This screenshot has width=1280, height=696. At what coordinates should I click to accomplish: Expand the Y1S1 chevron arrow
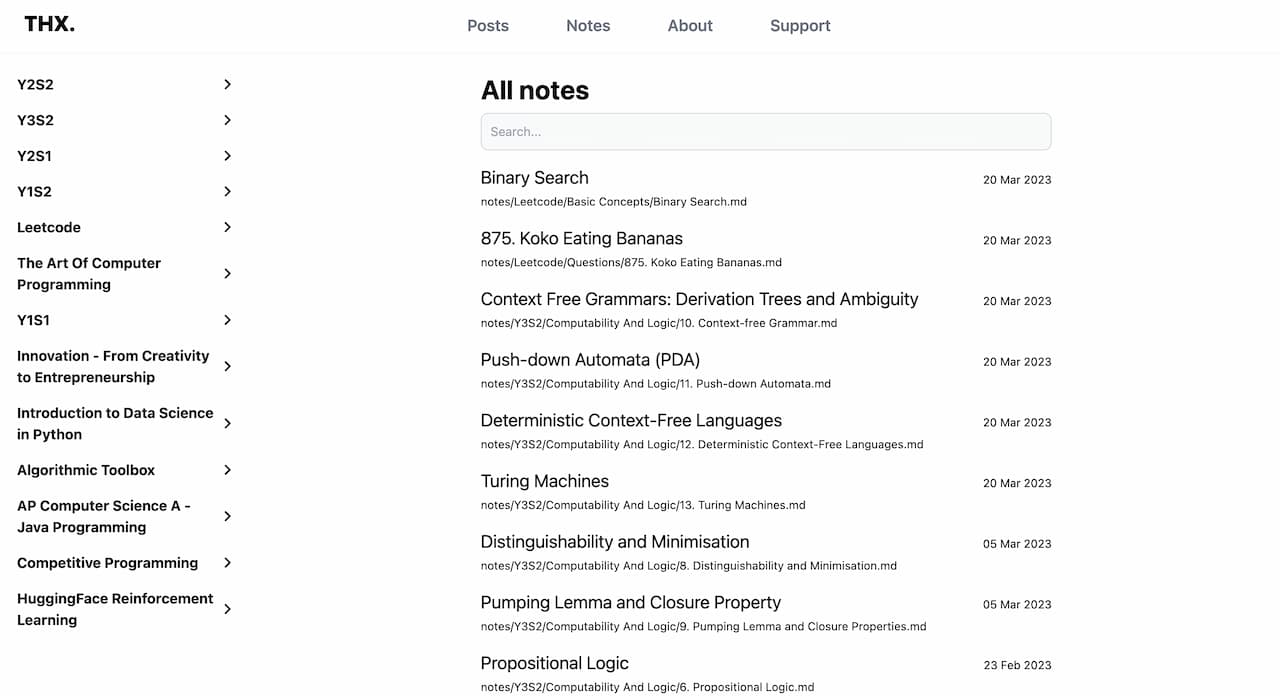pyautogui.click(x=227, y=320)
